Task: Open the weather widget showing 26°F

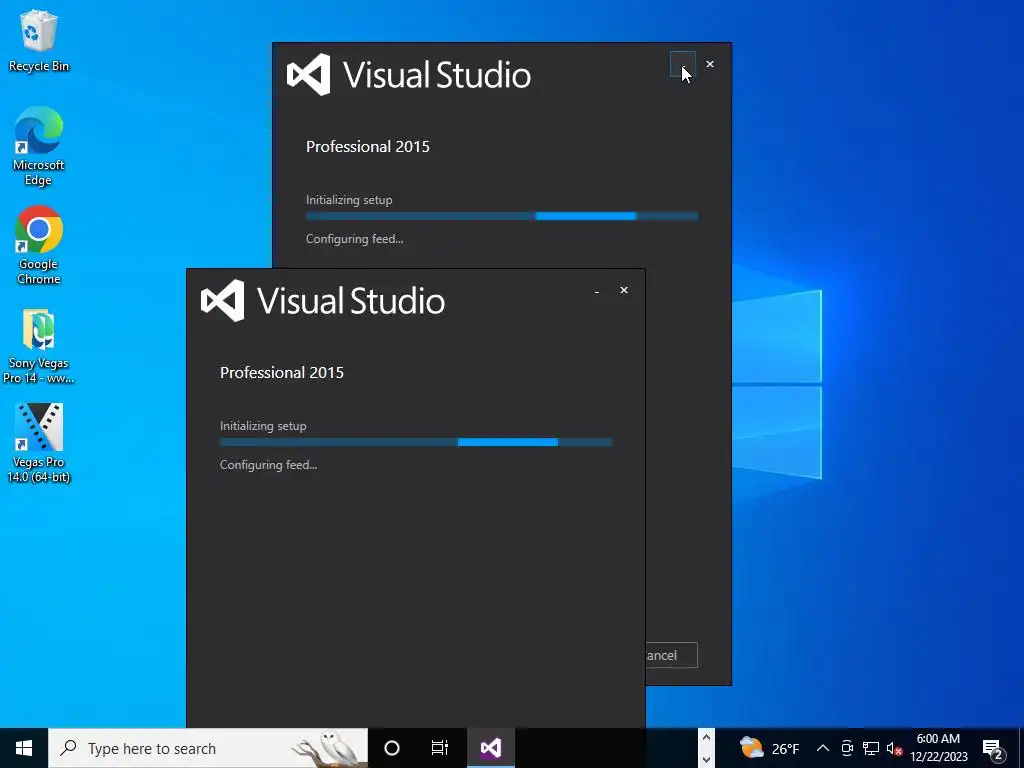Action: 769,748
